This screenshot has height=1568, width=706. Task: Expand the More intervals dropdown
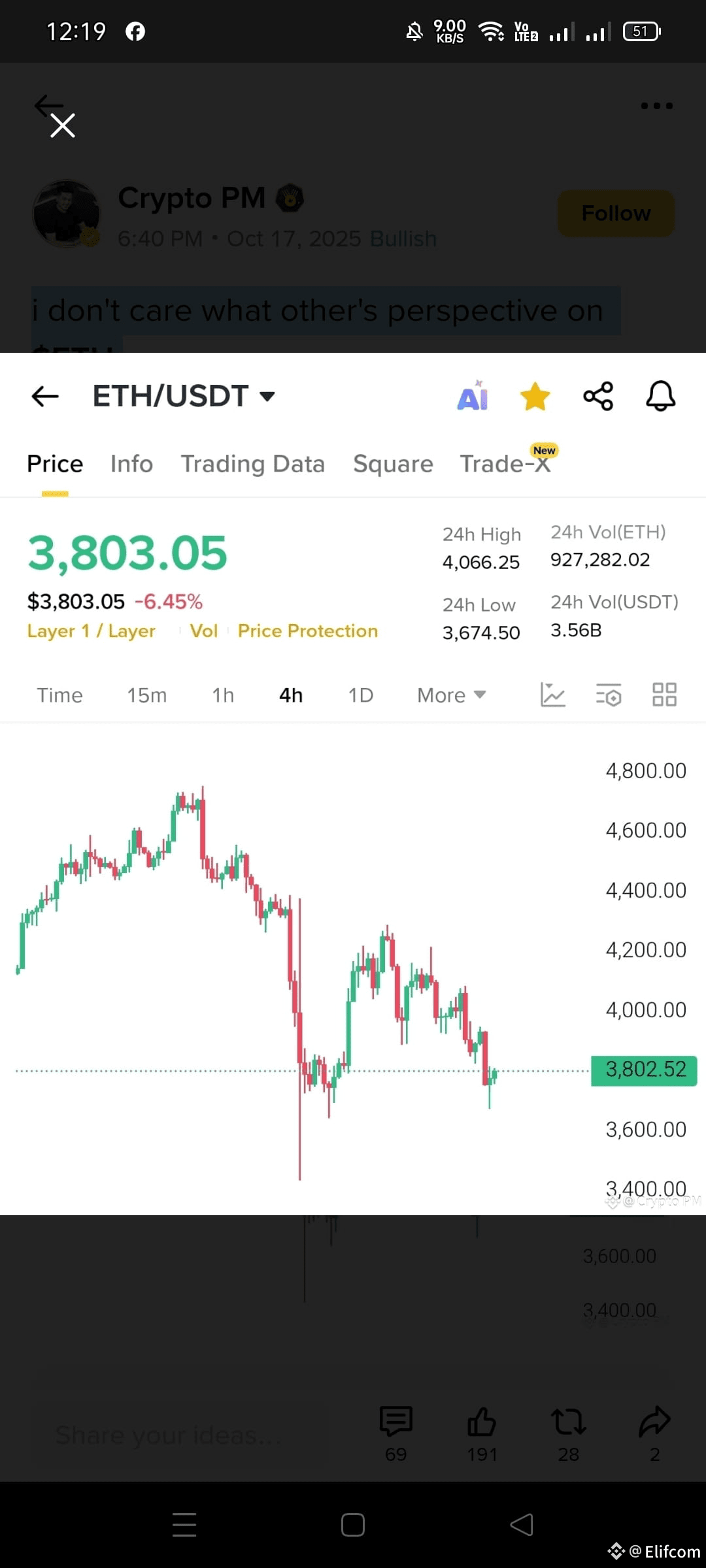(x=451, y=695)
